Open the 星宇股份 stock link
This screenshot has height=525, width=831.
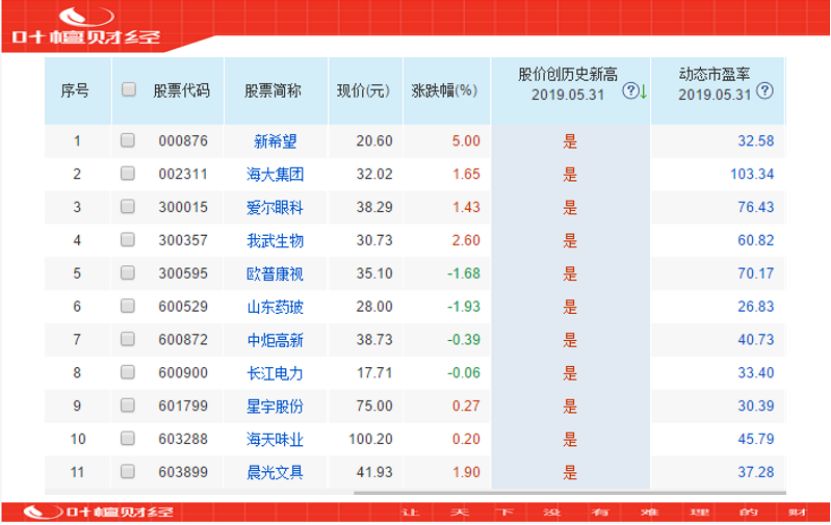275,406
